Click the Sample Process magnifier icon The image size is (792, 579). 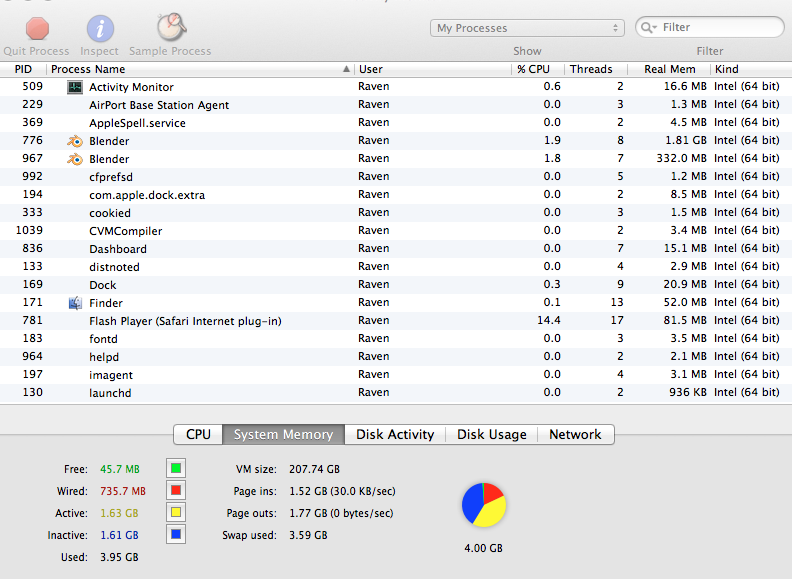point(171,27)
